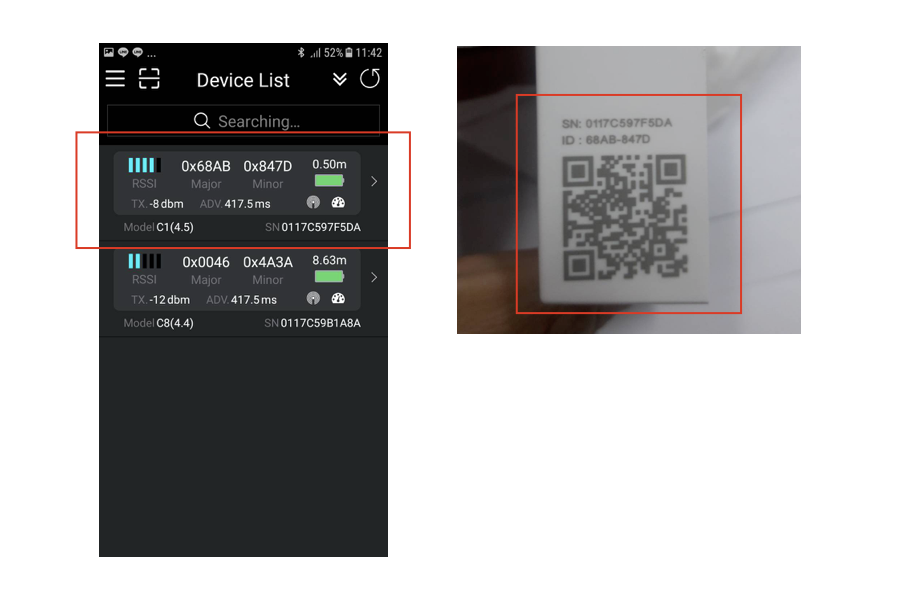Tap ADV 417.5 ms on second device

point(242,300)
